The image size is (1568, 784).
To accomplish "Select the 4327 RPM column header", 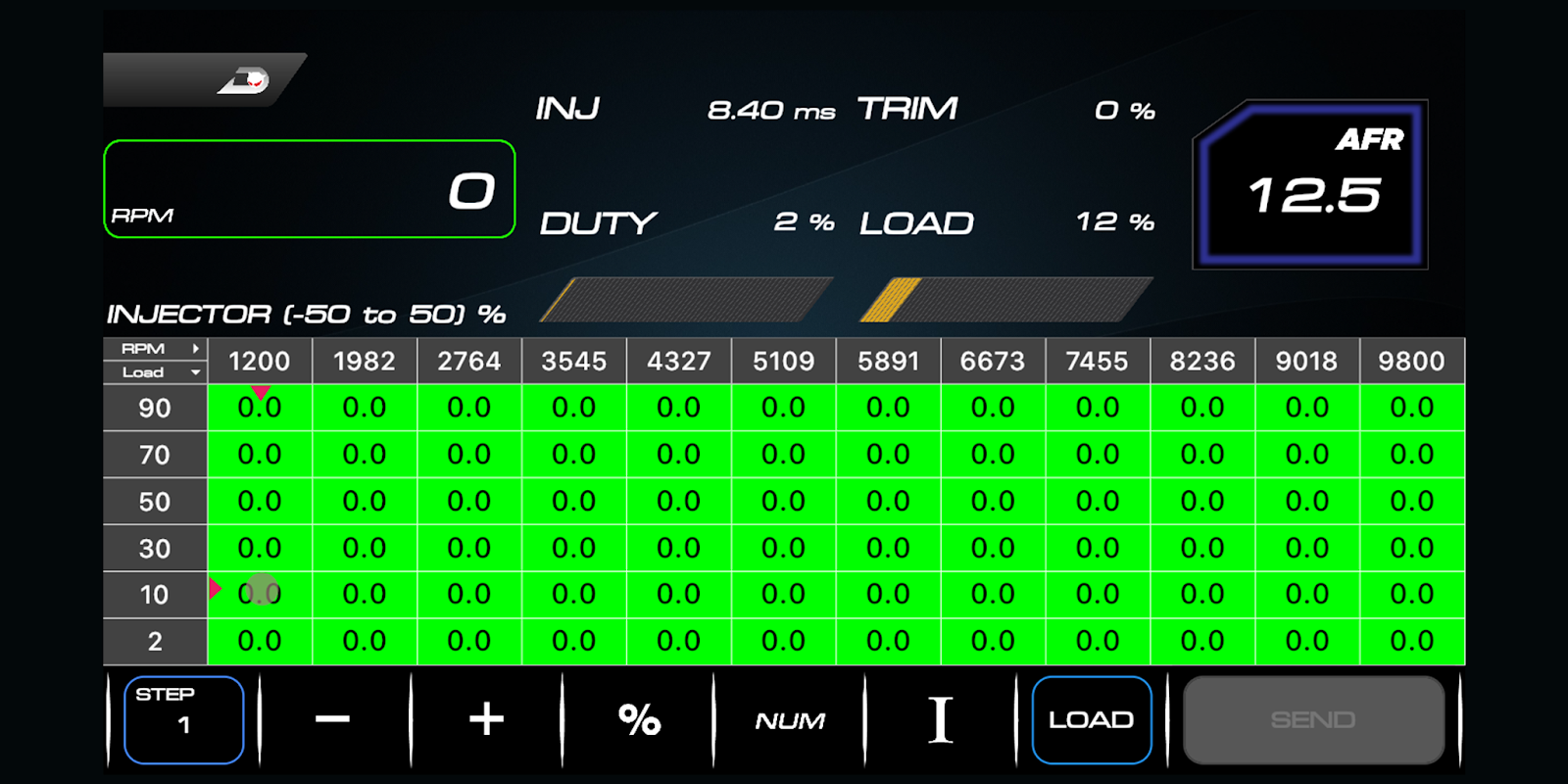I will (x=679, y=361).
